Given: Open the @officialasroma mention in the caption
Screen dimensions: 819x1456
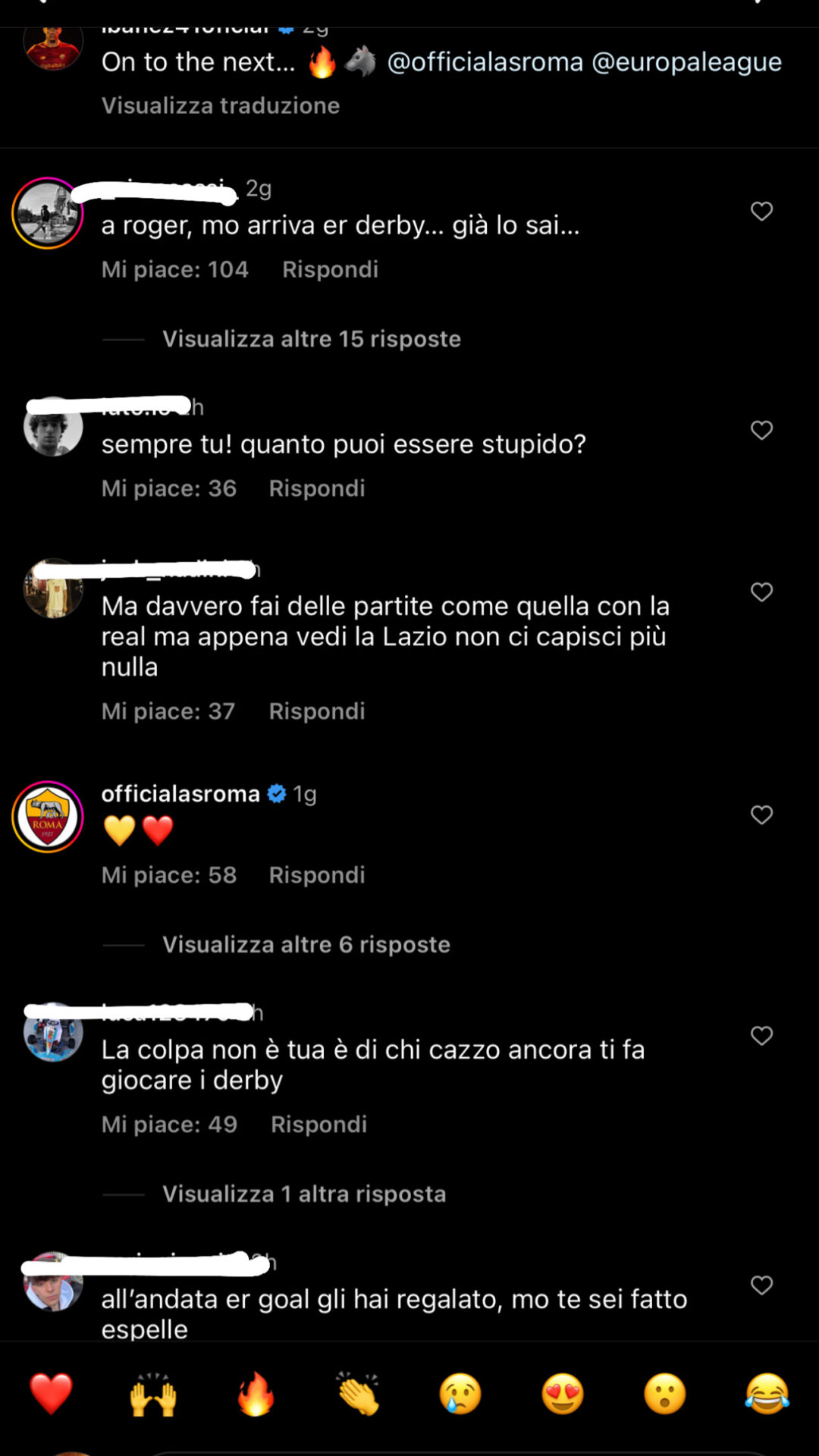Looking at the screenshot, I should (x=485, y=61).
